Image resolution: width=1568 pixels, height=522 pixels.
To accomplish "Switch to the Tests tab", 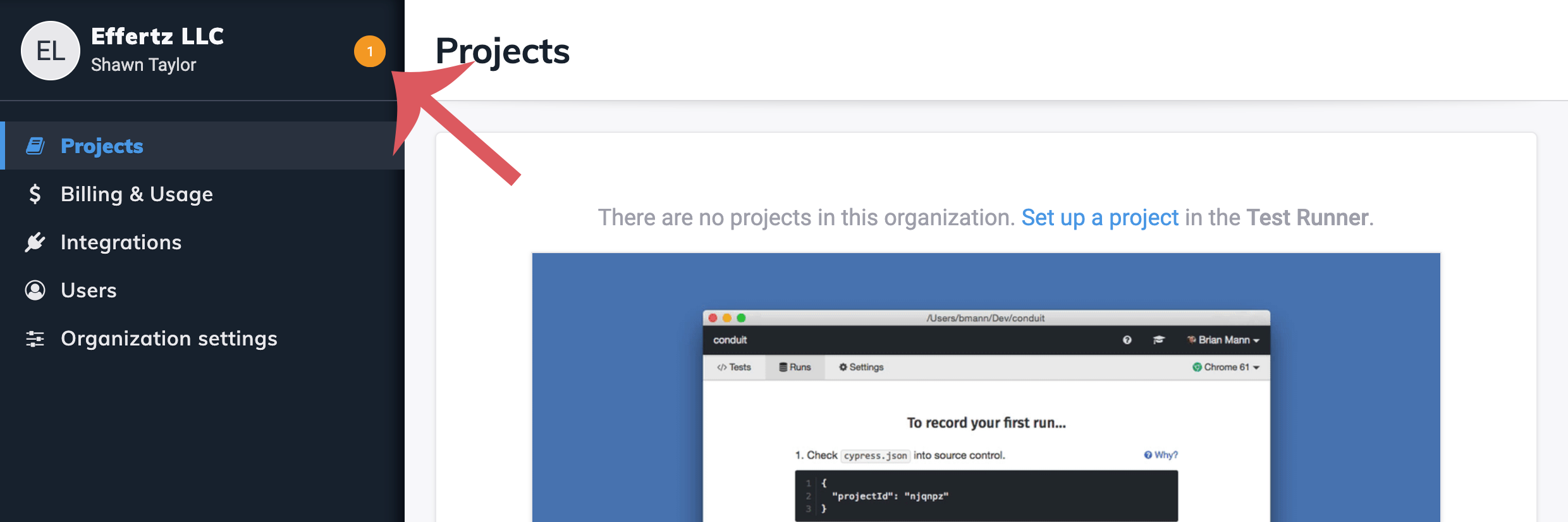I will [x=734, y=367].
